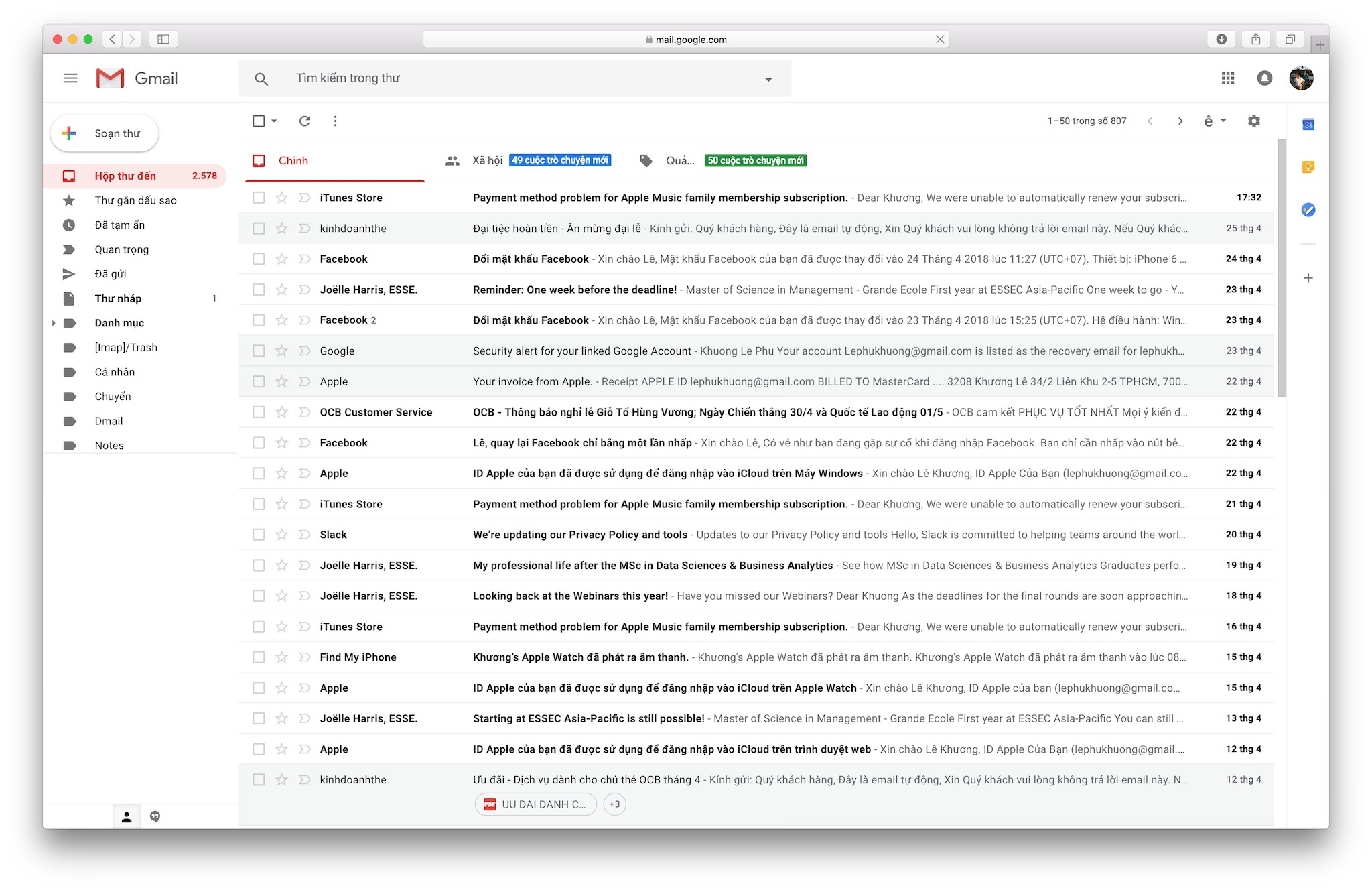Check the Facebook 24 thg 4 email
This screenshot has height=890, width=1372.
click(x=259, y=259)
